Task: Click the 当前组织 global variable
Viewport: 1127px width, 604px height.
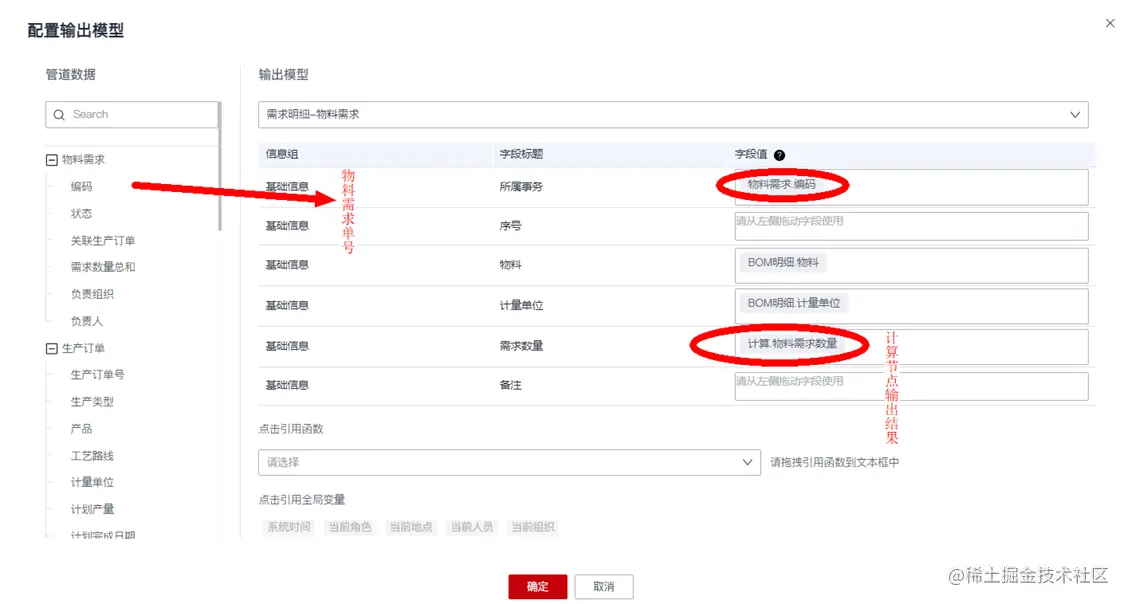Action: (x=533, y=527)
